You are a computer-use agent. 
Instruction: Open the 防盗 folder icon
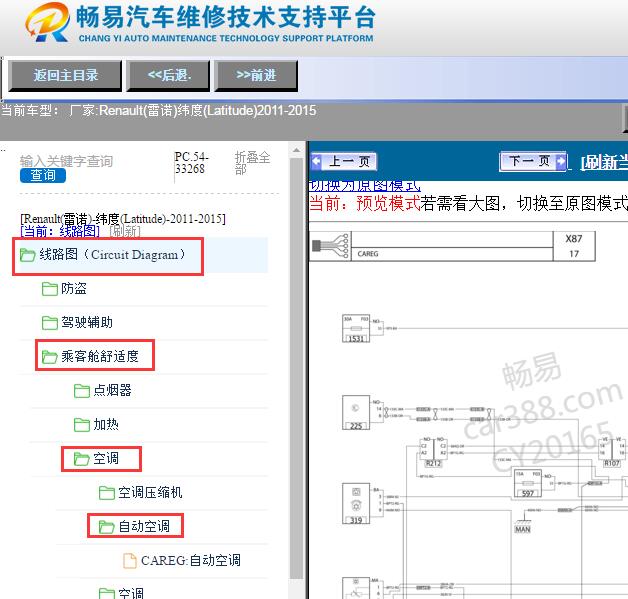(50, 289)
